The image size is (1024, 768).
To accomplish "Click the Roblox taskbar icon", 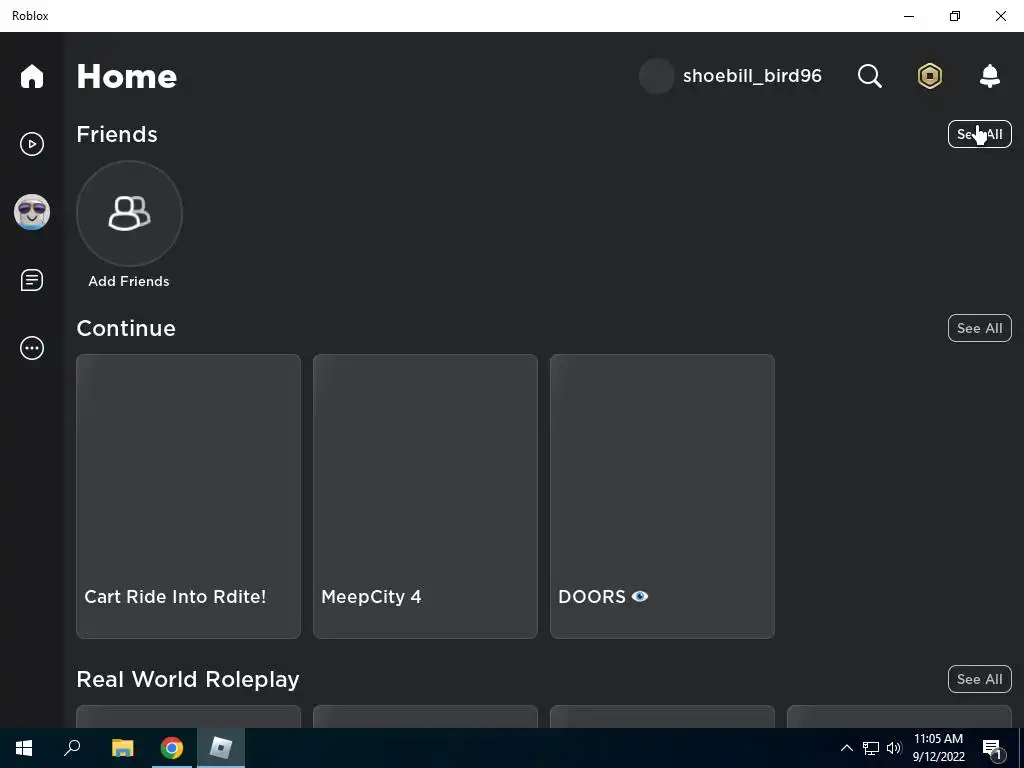I will coord(221,748).
